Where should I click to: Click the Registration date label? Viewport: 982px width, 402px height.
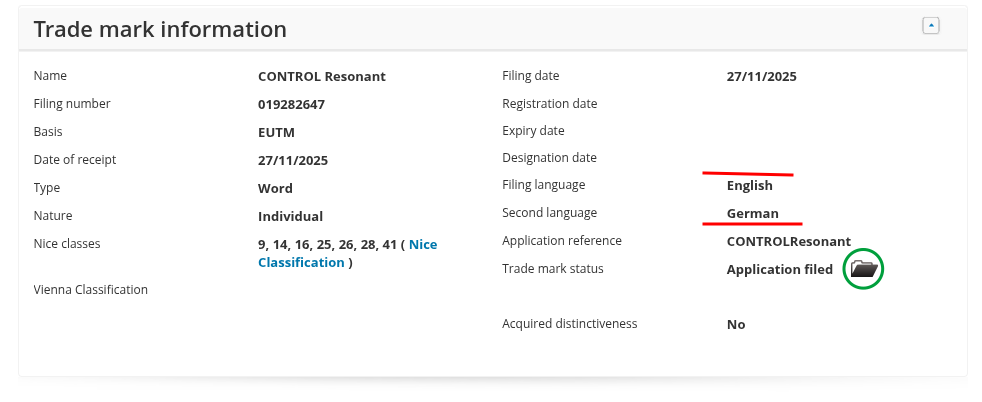pyautogui.click(x=549, y=104)
